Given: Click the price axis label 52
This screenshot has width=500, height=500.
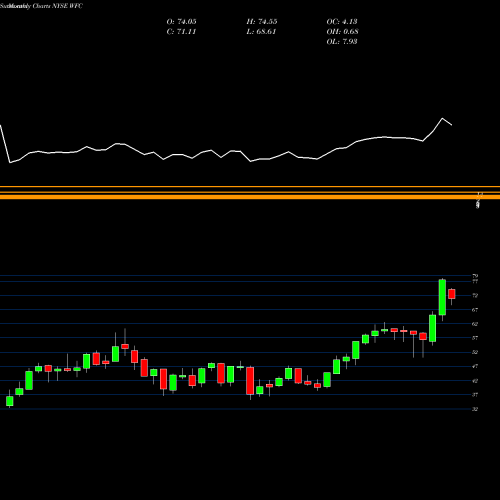Looking at the screenshot, I should tap(475, 352).
